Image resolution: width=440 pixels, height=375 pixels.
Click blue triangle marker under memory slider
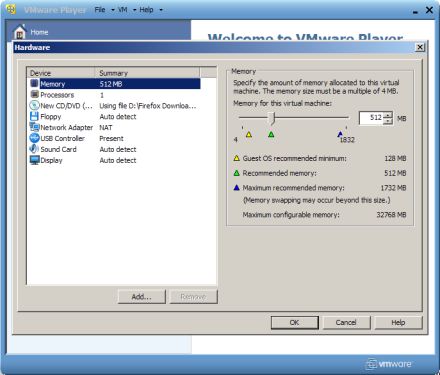(340, 134)
